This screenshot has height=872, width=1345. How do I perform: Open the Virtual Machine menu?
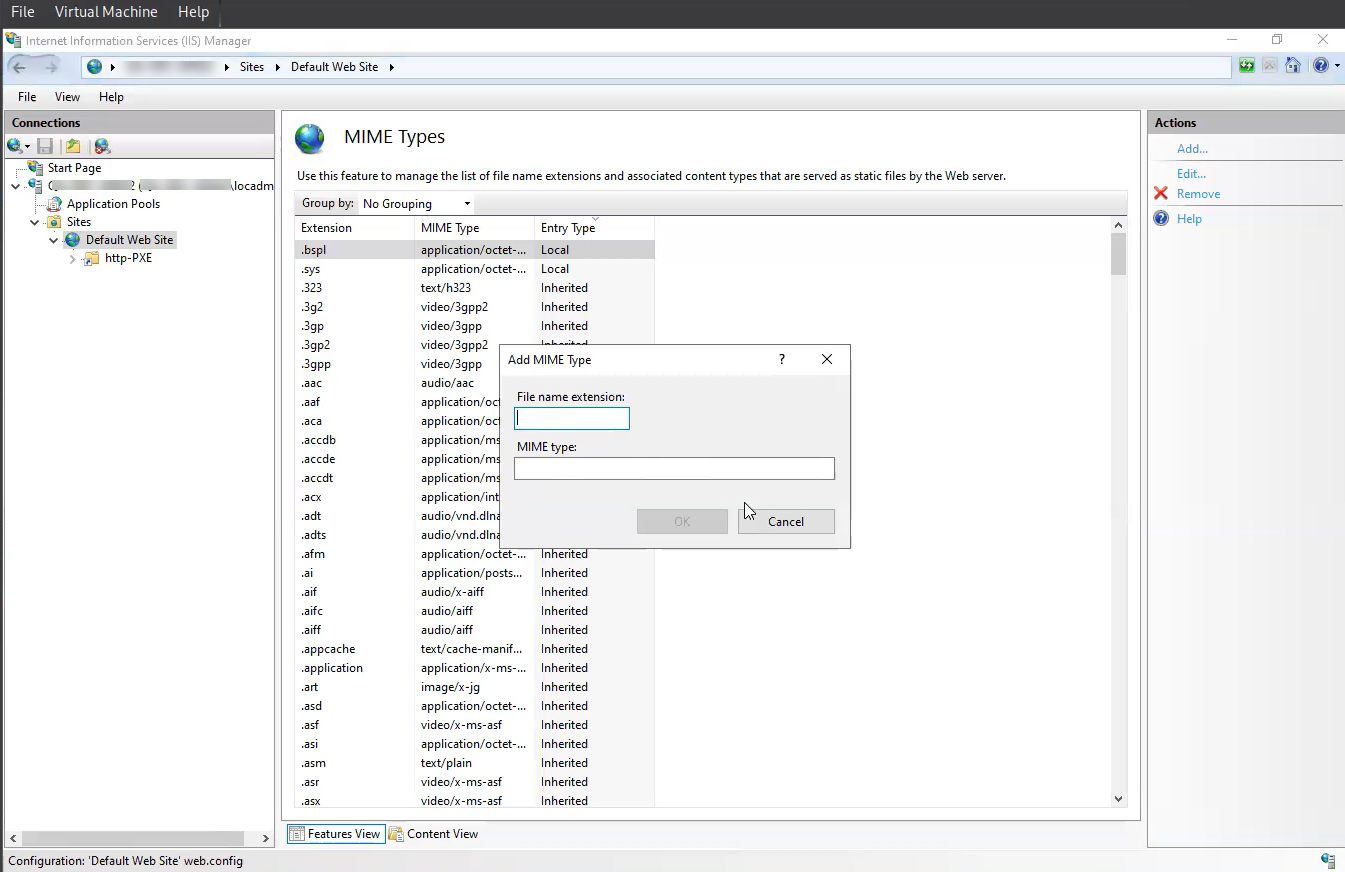tap(106, 12)
